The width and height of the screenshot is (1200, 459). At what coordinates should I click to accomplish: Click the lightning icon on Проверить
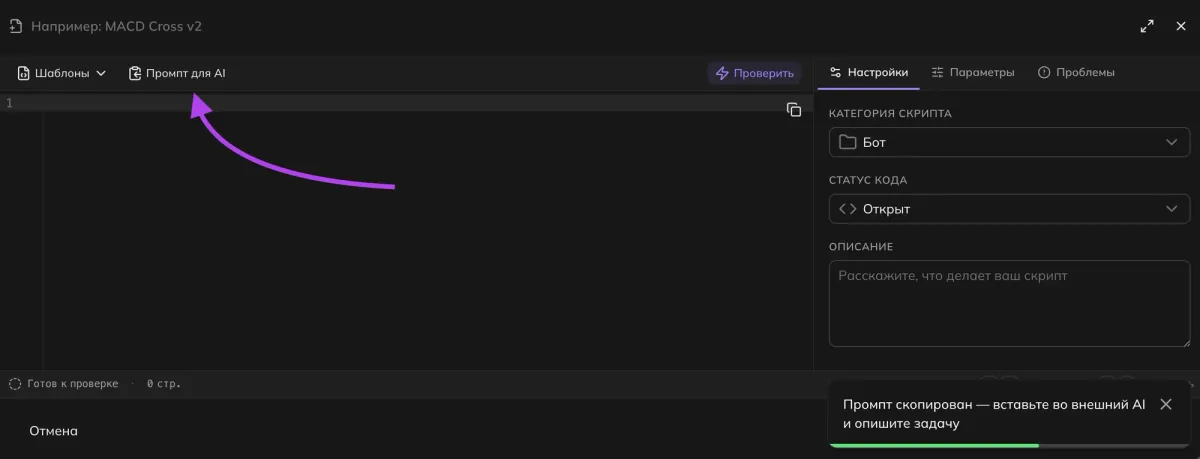click(722, 73)
